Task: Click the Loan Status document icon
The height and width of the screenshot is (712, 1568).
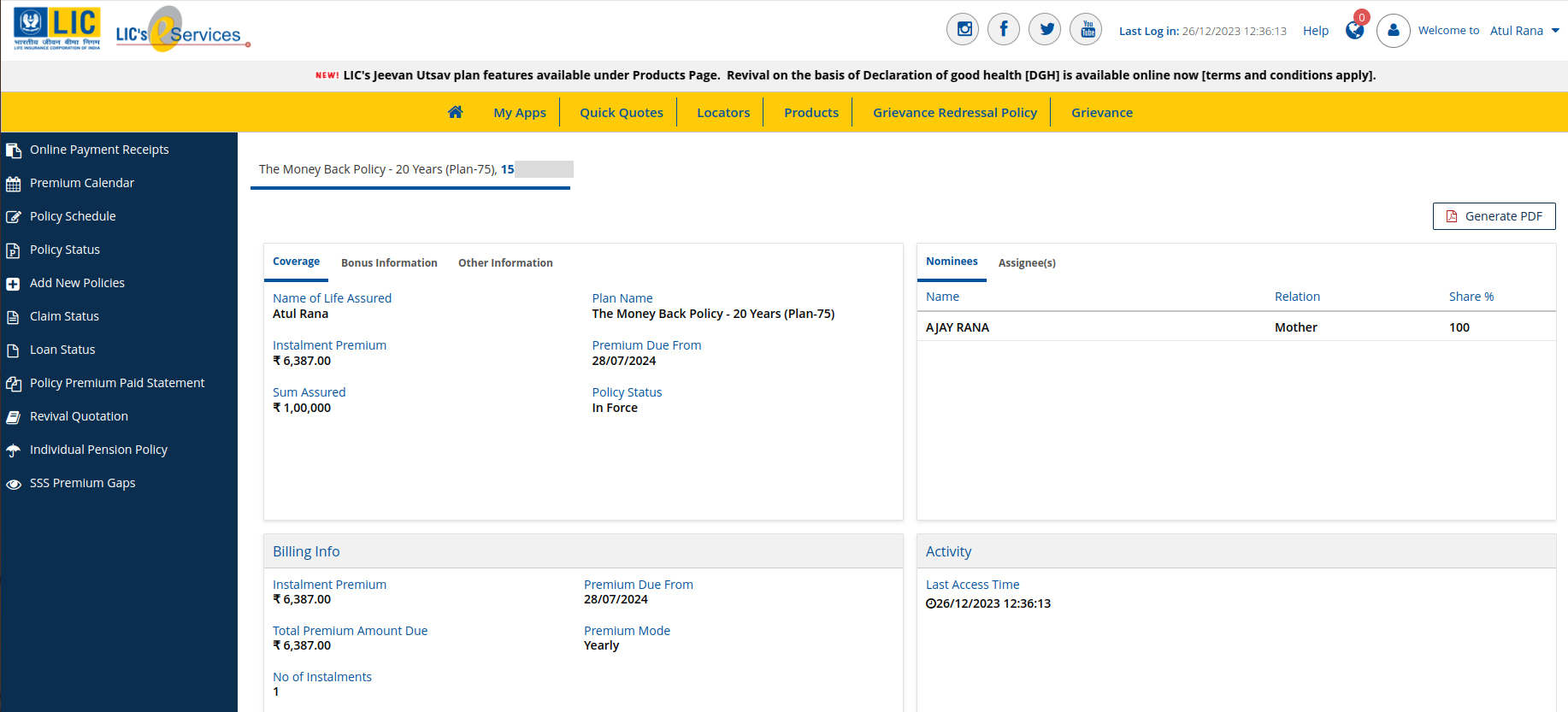Action: click(x=13, y=350)
